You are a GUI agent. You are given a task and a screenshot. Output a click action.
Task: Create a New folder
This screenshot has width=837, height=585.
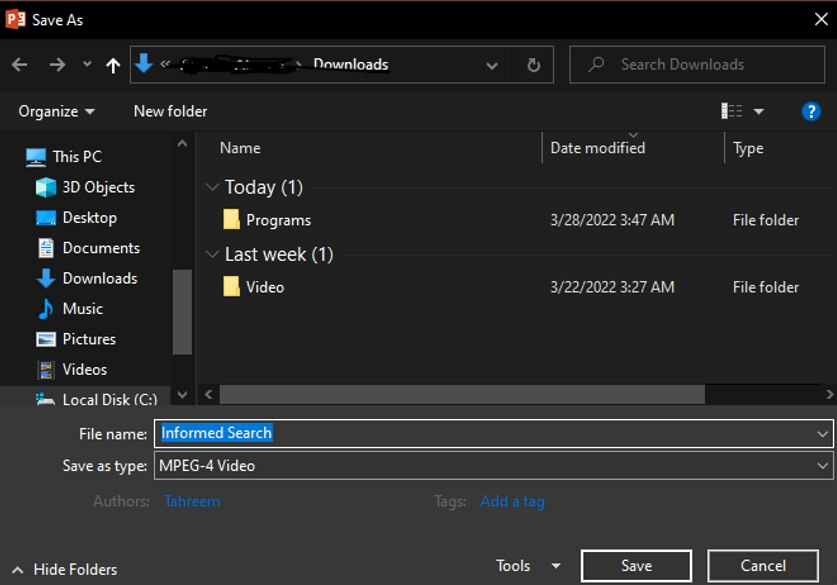(x=170, y=111)
